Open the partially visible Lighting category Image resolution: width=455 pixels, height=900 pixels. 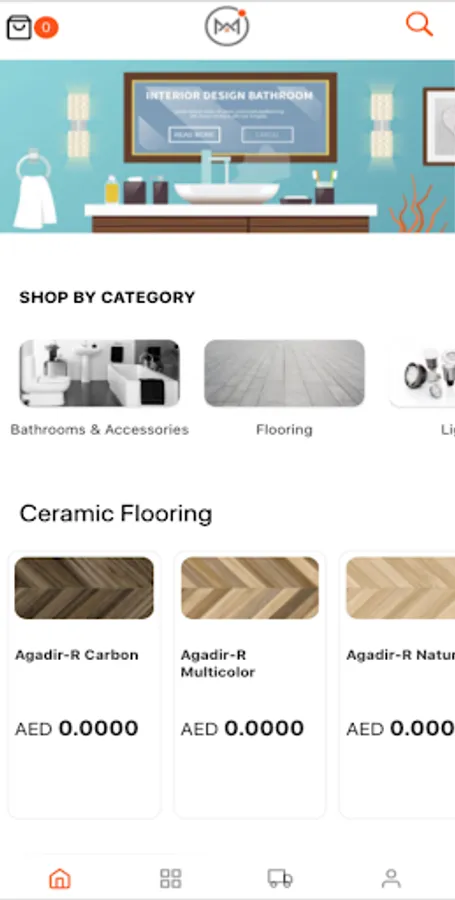422,373
